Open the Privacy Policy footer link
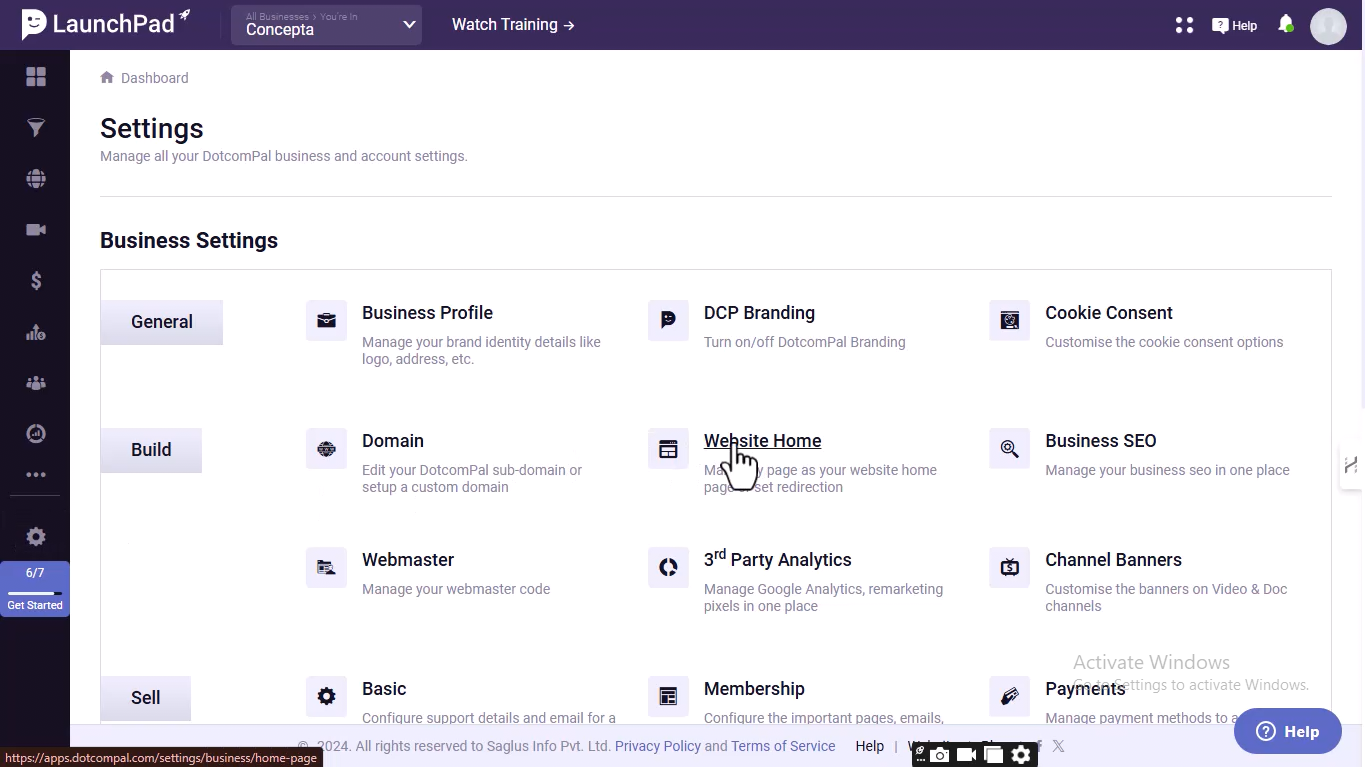The width and height of the screenshot is (1365, 767). pyautogui.click(x=658, y=746)
